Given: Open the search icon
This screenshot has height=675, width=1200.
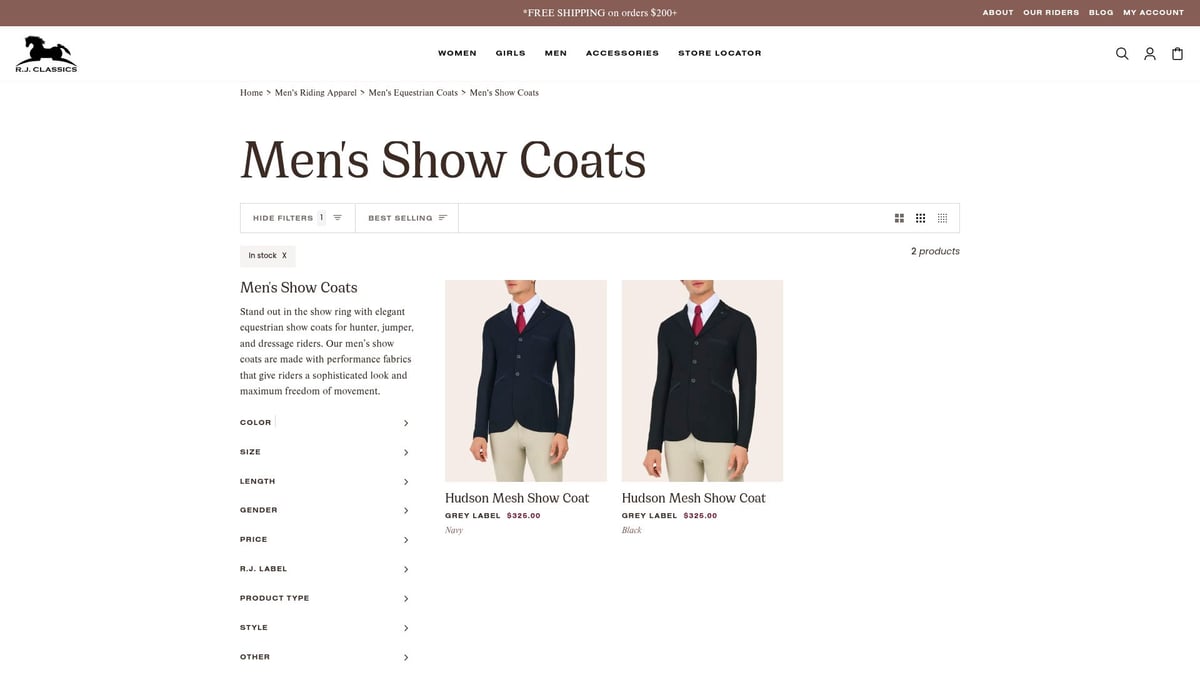Looking at the screenshot, I should click(x=1122, y=53).
